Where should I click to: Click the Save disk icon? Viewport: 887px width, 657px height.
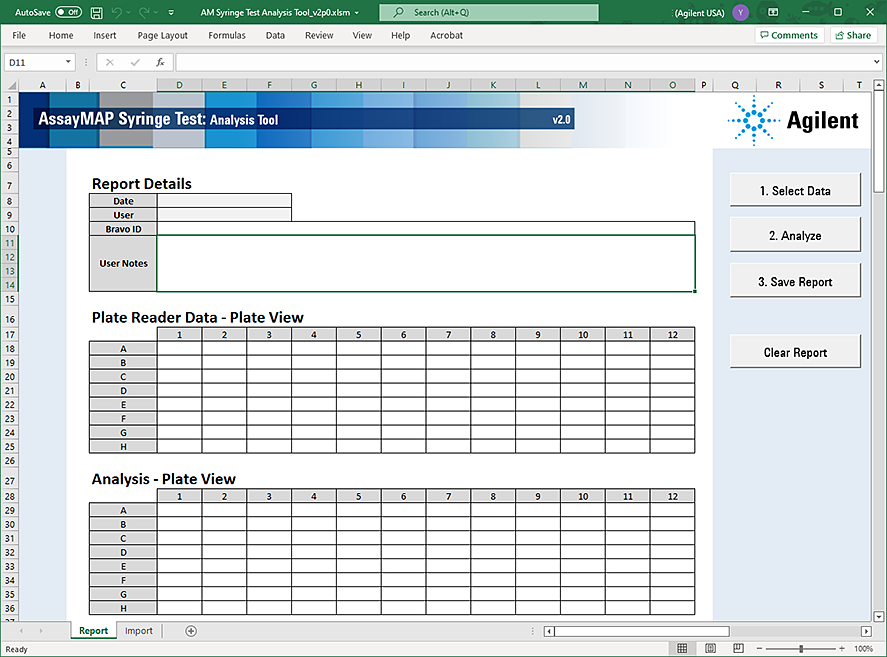[97, 12]
